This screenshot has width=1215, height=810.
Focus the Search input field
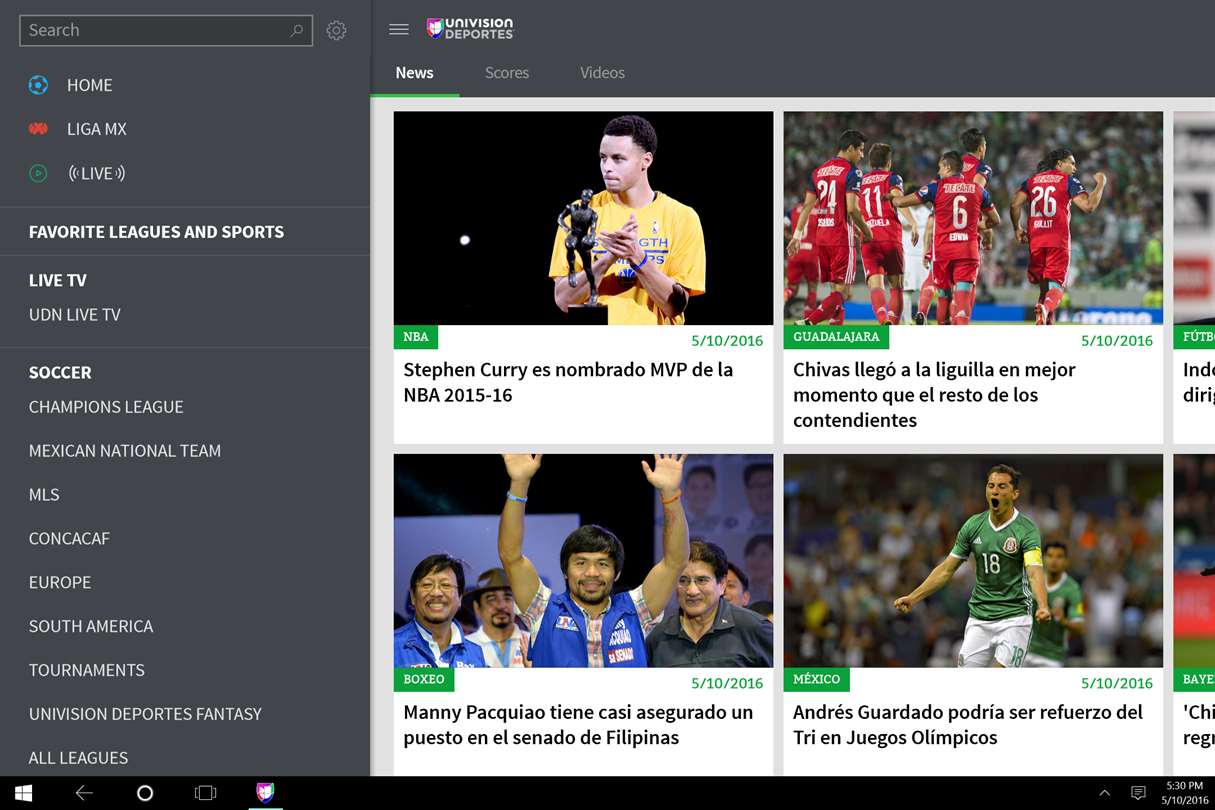point(166,30)
